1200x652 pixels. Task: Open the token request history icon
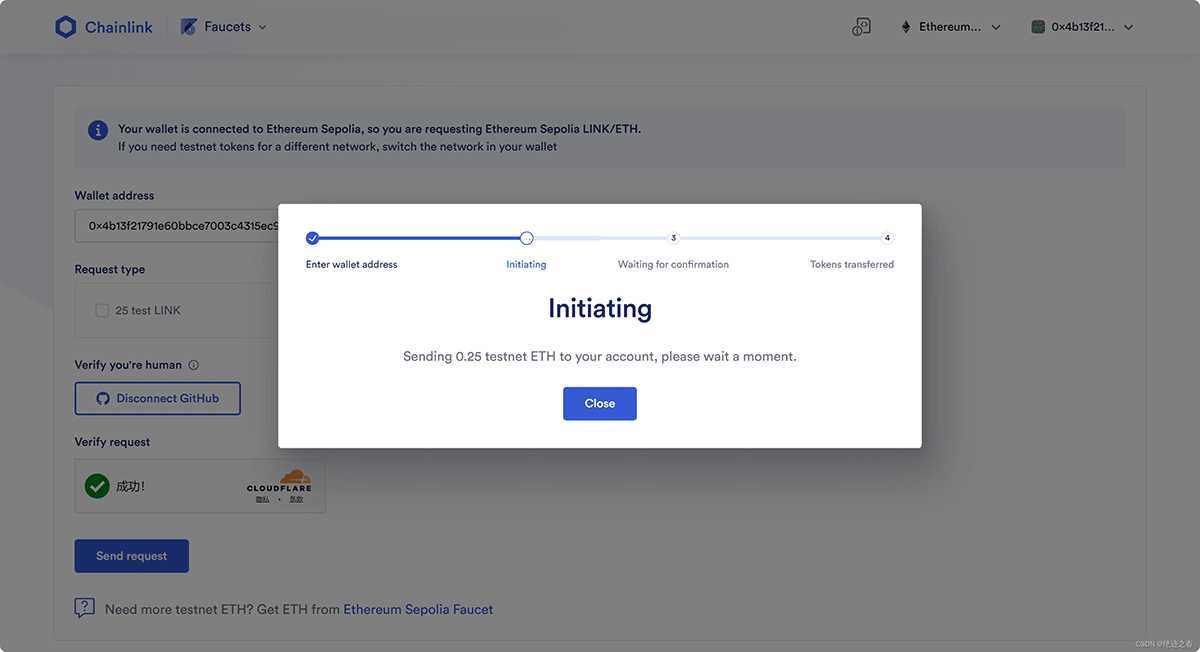pyautogui.click(x=861, y=27)
